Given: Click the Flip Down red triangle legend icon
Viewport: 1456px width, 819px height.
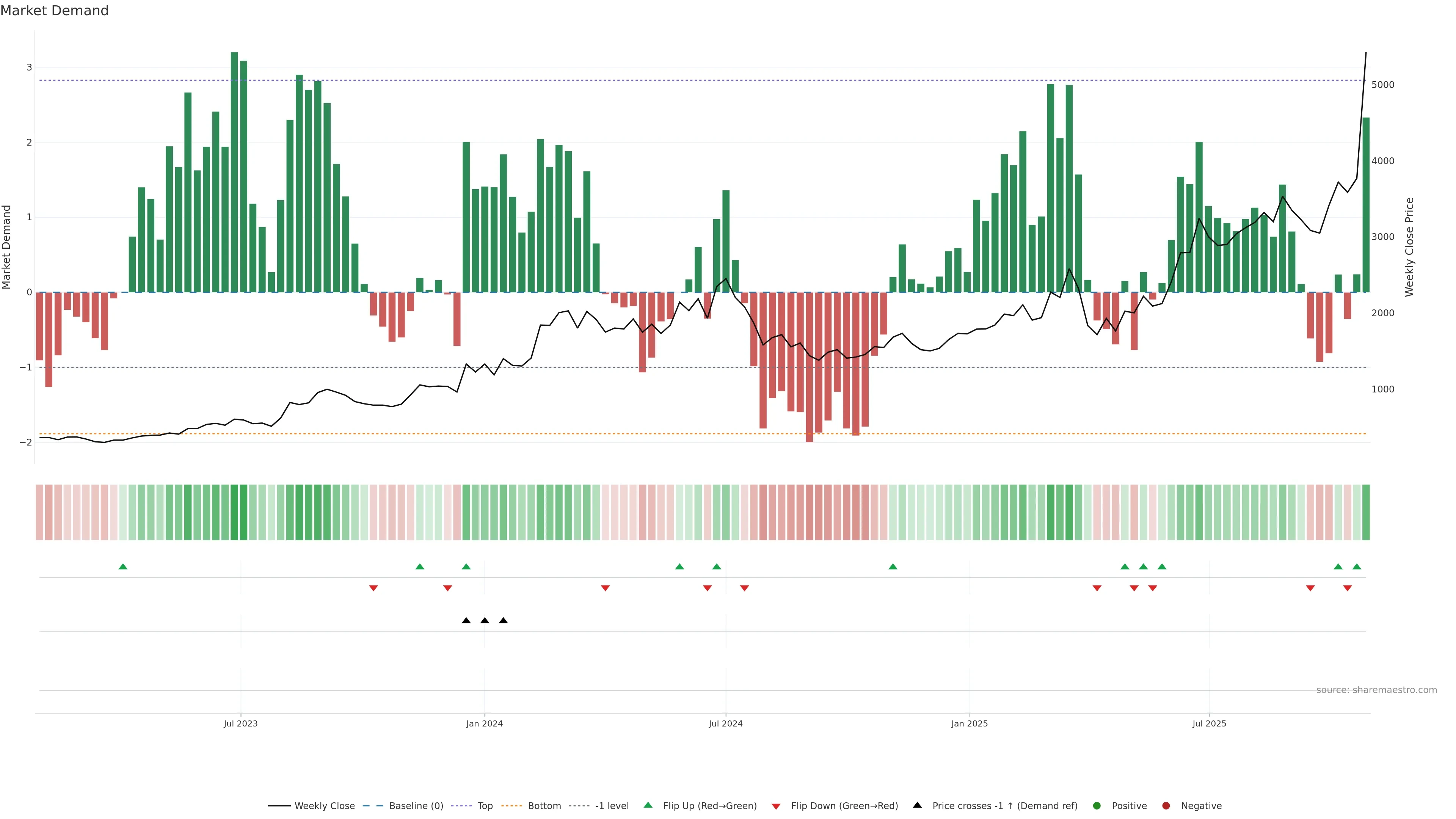Looking at the screenshot, I should [x=776, y=806].
